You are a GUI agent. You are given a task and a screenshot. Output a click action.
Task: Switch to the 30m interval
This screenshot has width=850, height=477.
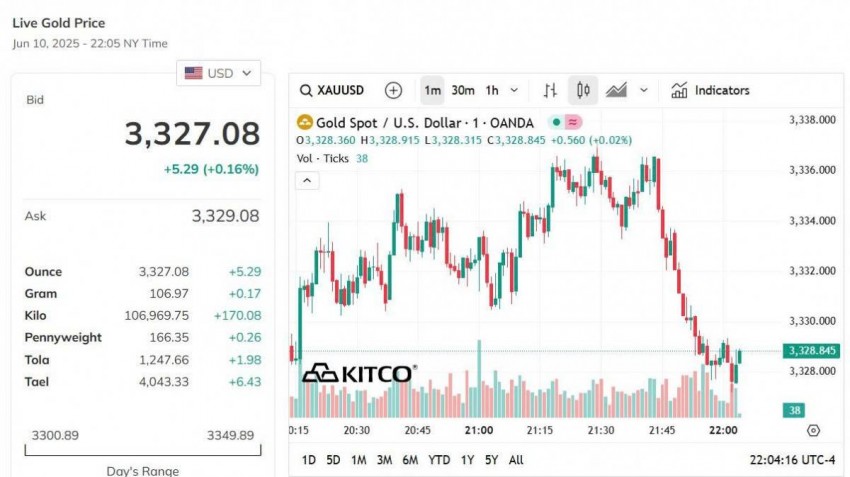pyautogui.click(x=463, y=90)
